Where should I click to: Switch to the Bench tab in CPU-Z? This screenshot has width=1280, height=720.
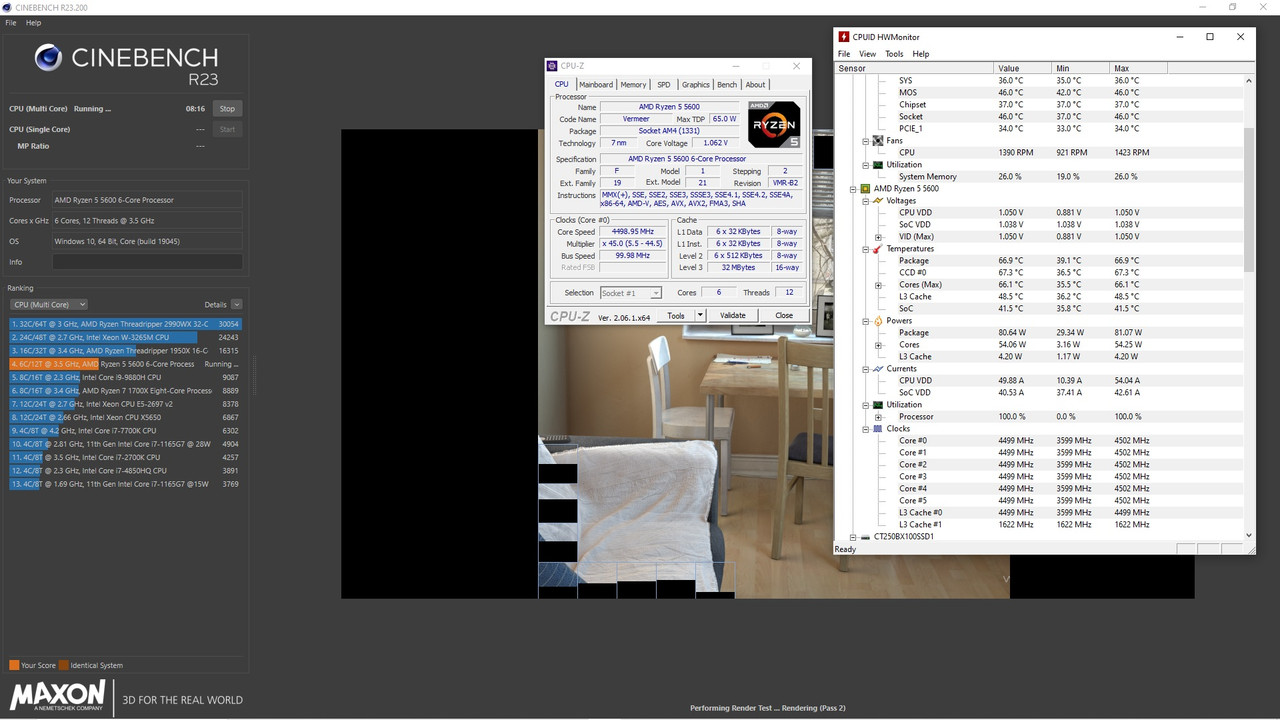click(726, 84)
